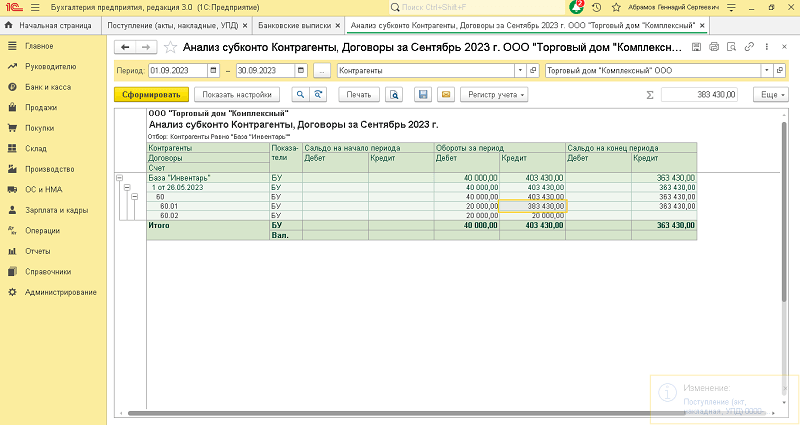Save report using the diskette icon
Image resolution: width=800 pixels, height=425 pixels.
tap(424, 93)
